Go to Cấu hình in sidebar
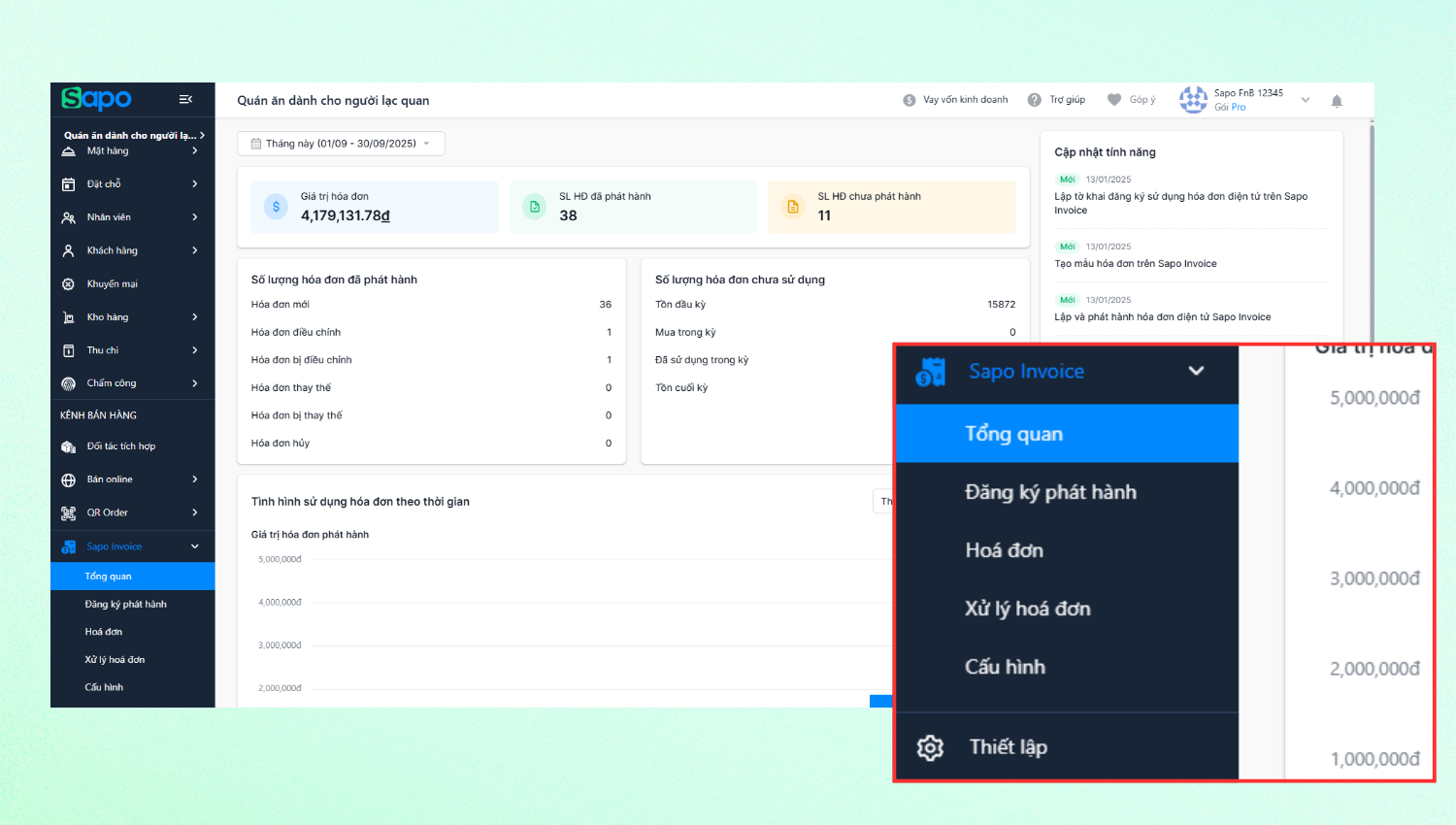 tap(104, 687)
